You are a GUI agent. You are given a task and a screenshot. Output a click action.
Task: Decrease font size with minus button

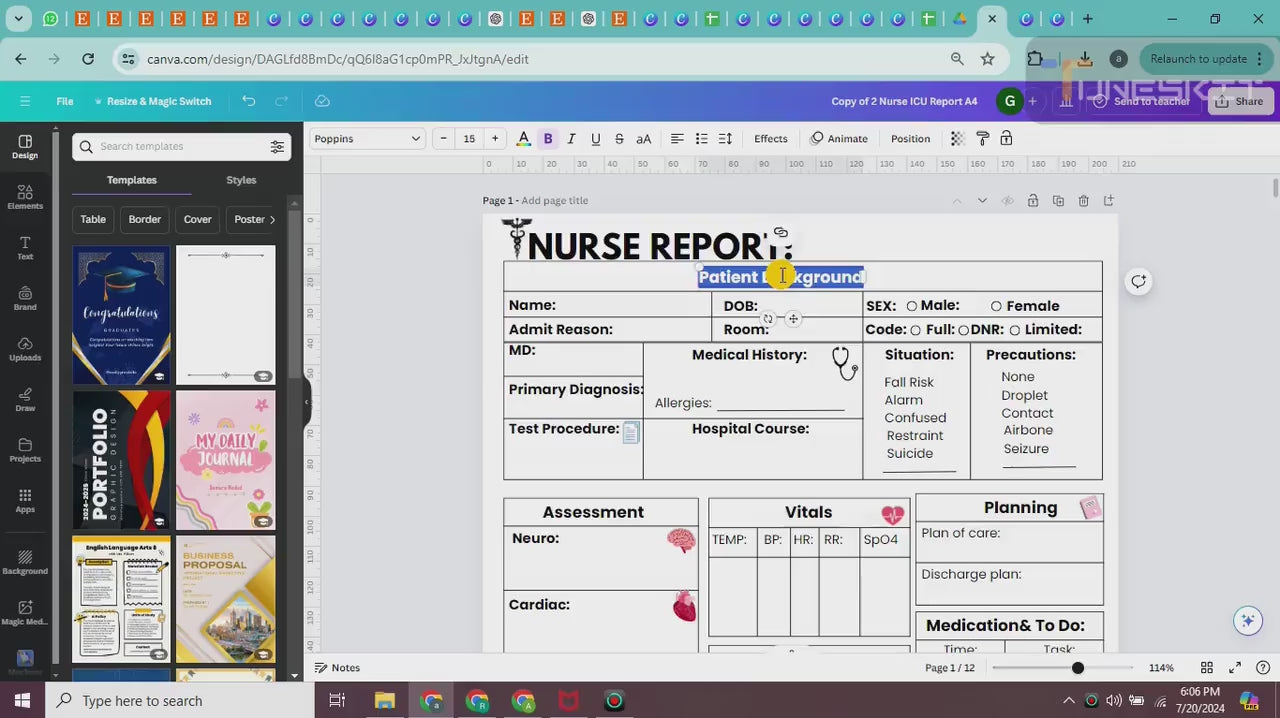point(443,139)
